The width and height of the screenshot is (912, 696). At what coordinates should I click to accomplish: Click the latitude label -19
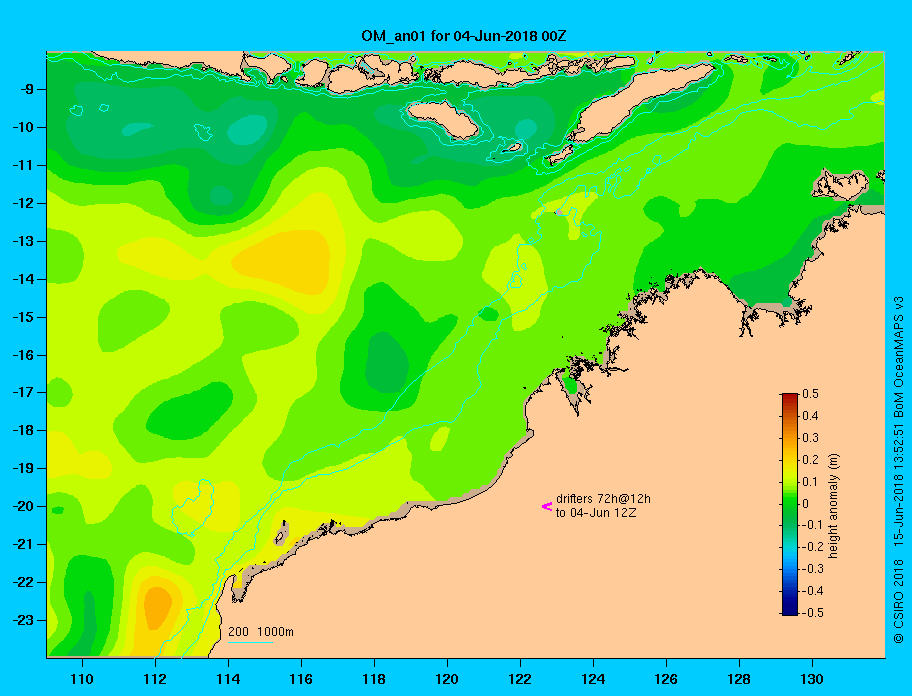23,468
